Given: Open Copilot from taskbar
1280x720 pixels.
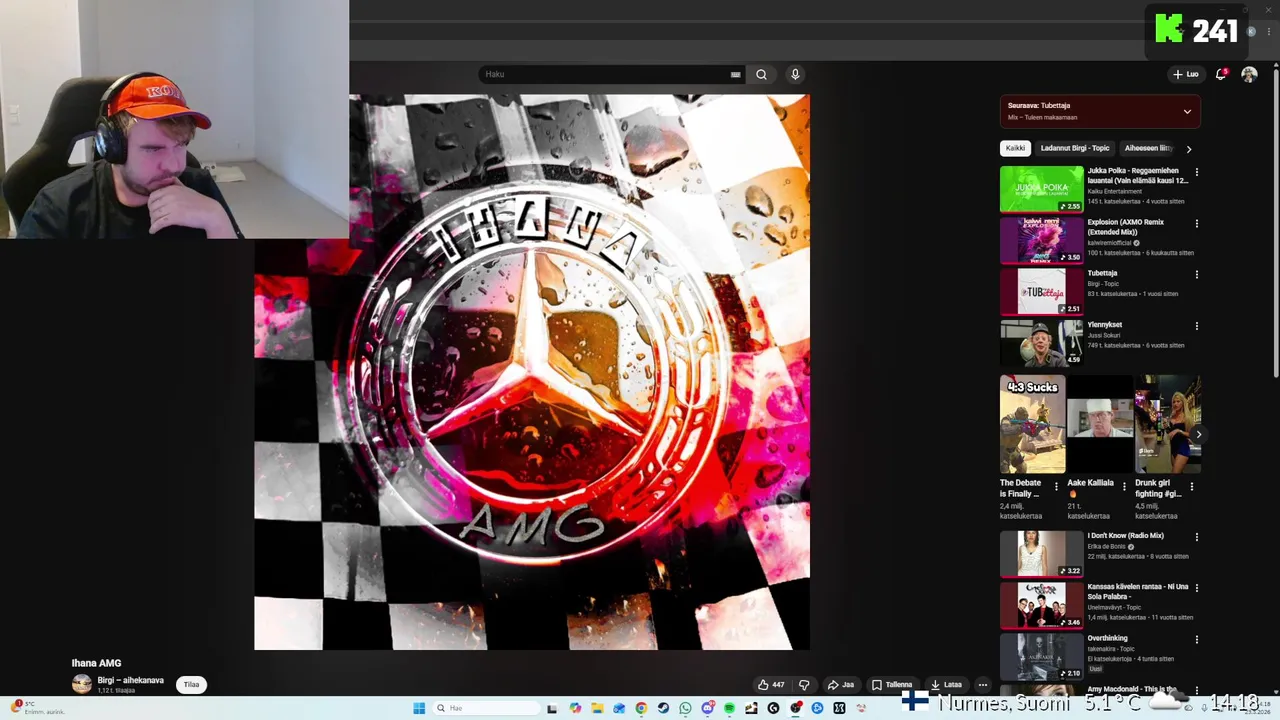Looking at the screenshot, I should pyautogui.click(x=575, y=708).
